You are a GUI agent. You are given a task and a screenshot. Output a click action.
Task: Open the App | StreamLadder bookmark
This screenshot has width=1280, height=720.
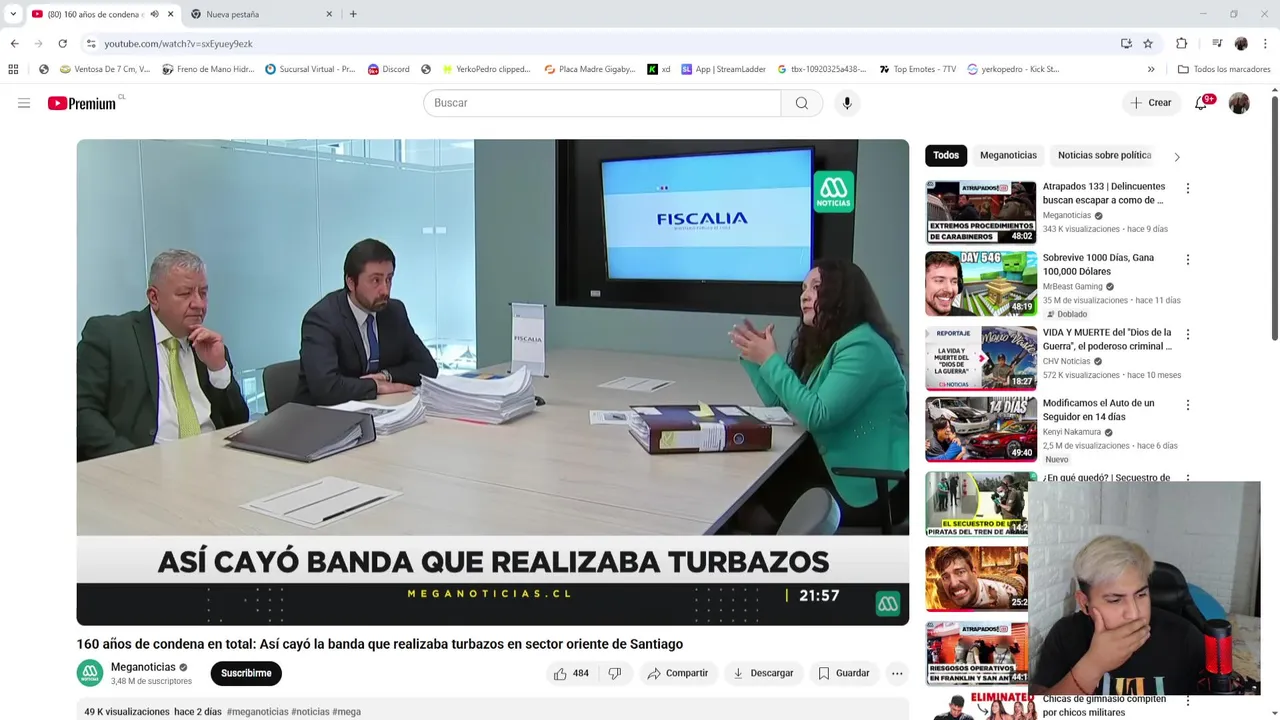(723, 69)
